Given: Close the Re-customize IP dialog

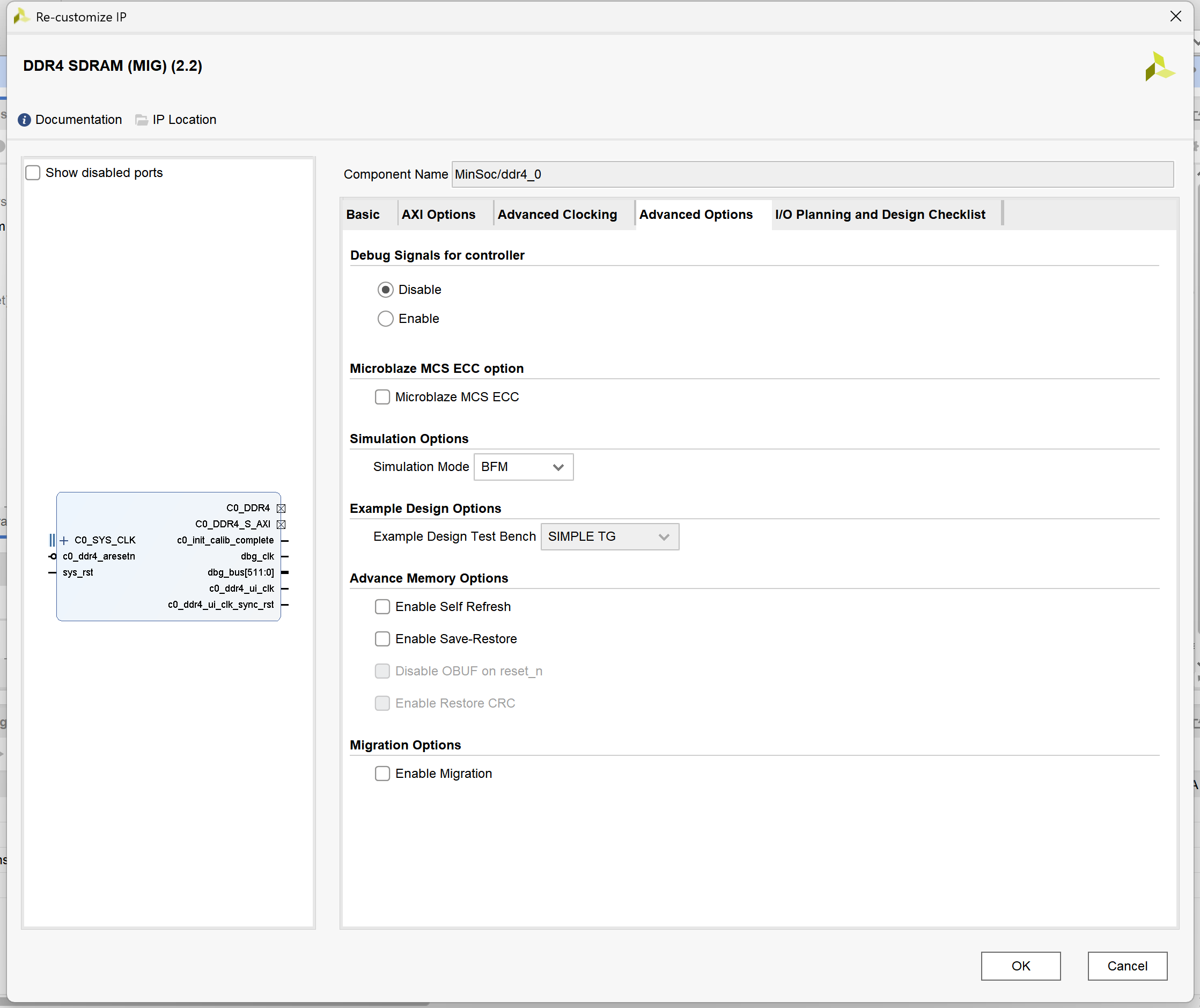Looking at the screenshot, I should pyautogui.click(x=1175, y=17).
